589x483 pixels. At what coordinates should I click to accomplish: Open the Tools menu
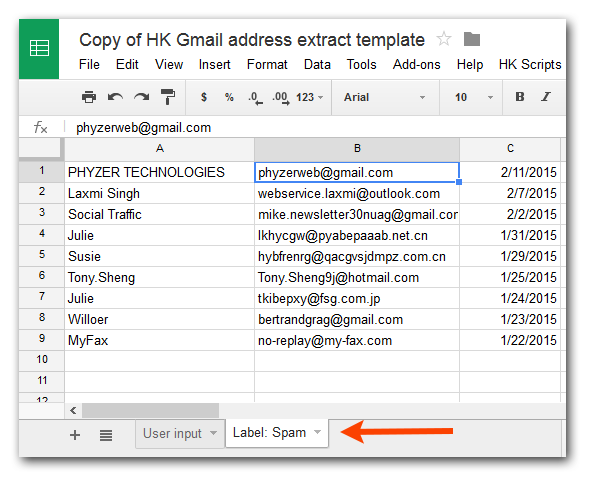pyautogui.click(x=361, y=65)
